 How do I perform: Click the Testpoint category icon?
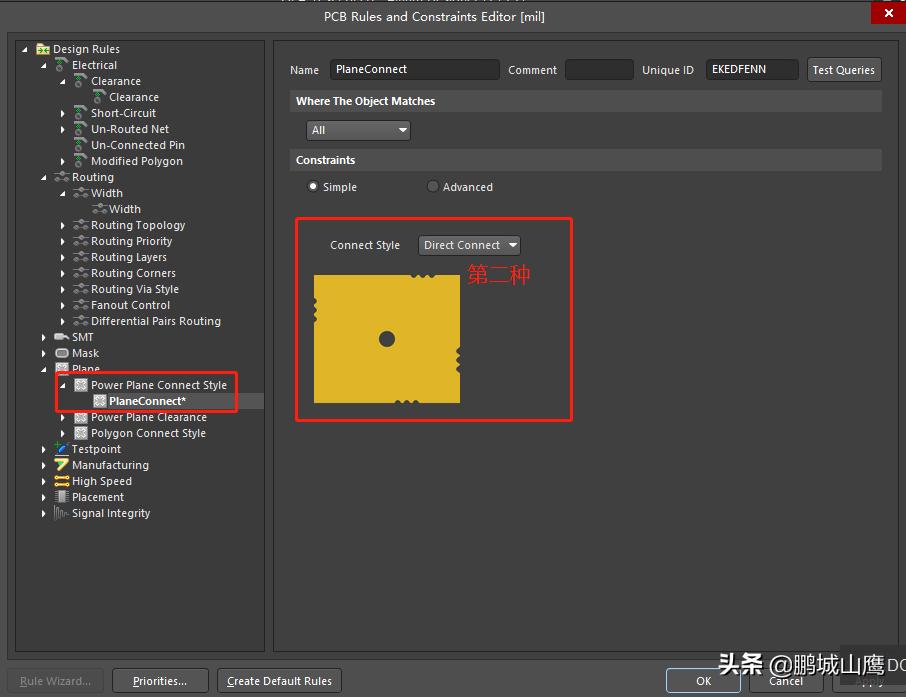62,449
